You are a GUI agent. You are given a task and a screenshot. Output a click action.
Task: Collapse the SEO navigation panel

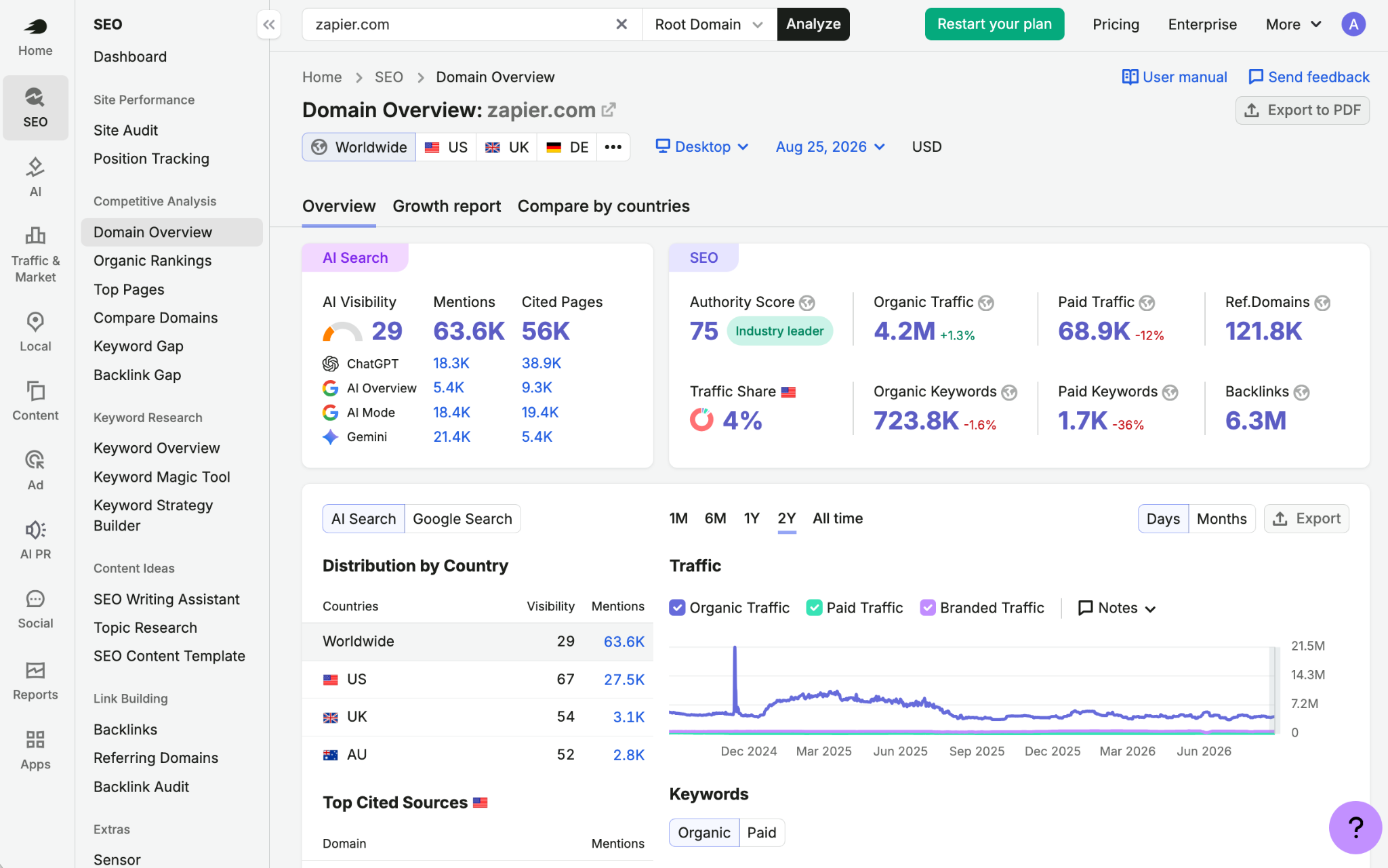pos(269,25)
